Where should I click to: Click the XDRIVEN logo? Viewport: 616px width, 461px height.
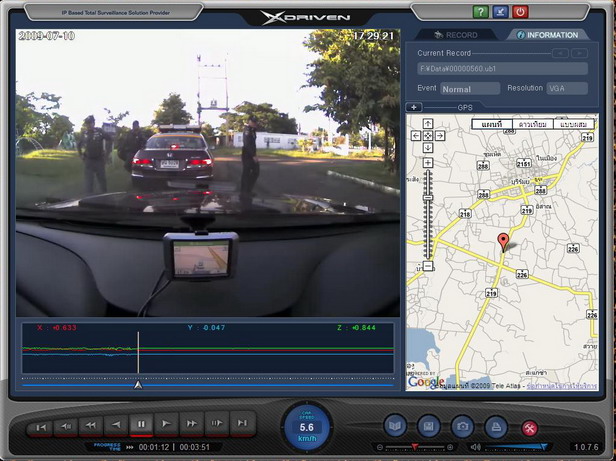click(305, 18)
